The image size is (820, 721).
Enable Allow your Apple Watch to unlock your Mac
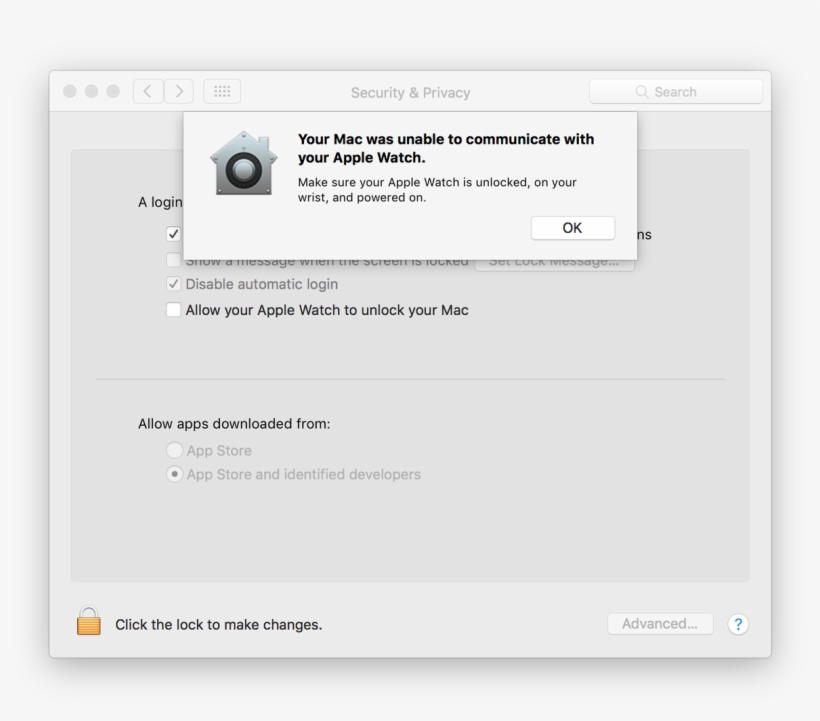coord(173,310)
